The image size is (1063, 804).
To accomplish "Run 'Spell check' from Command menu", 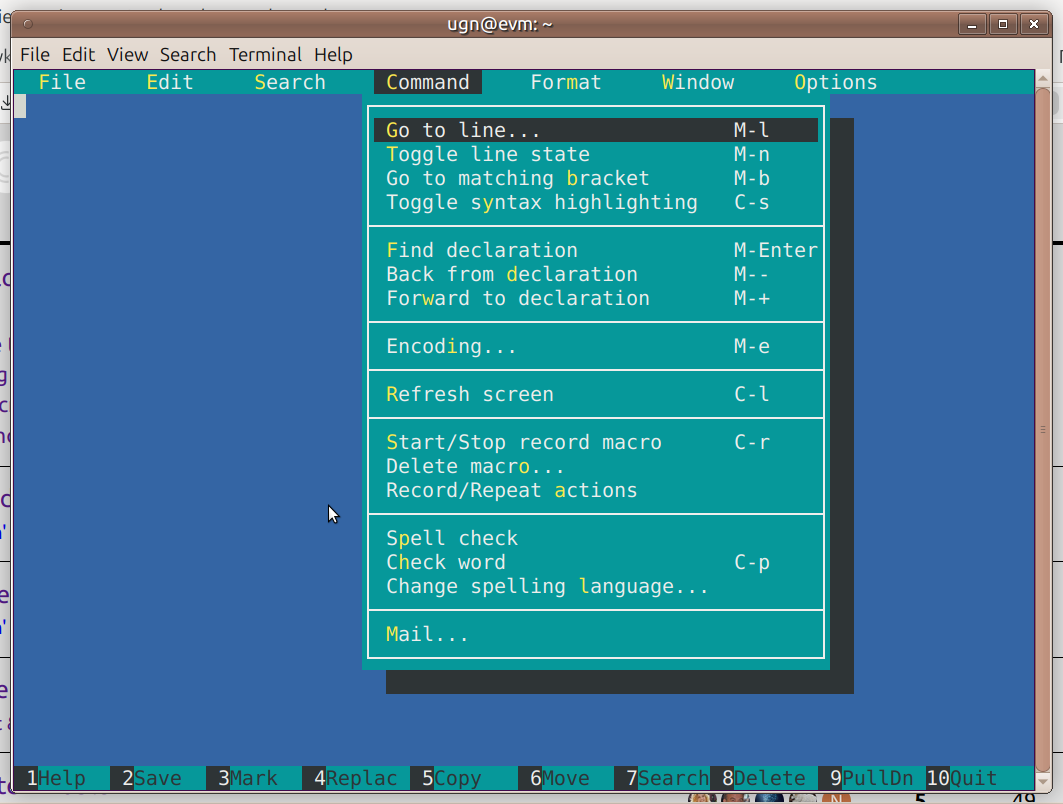I will (x=452, y=539).
